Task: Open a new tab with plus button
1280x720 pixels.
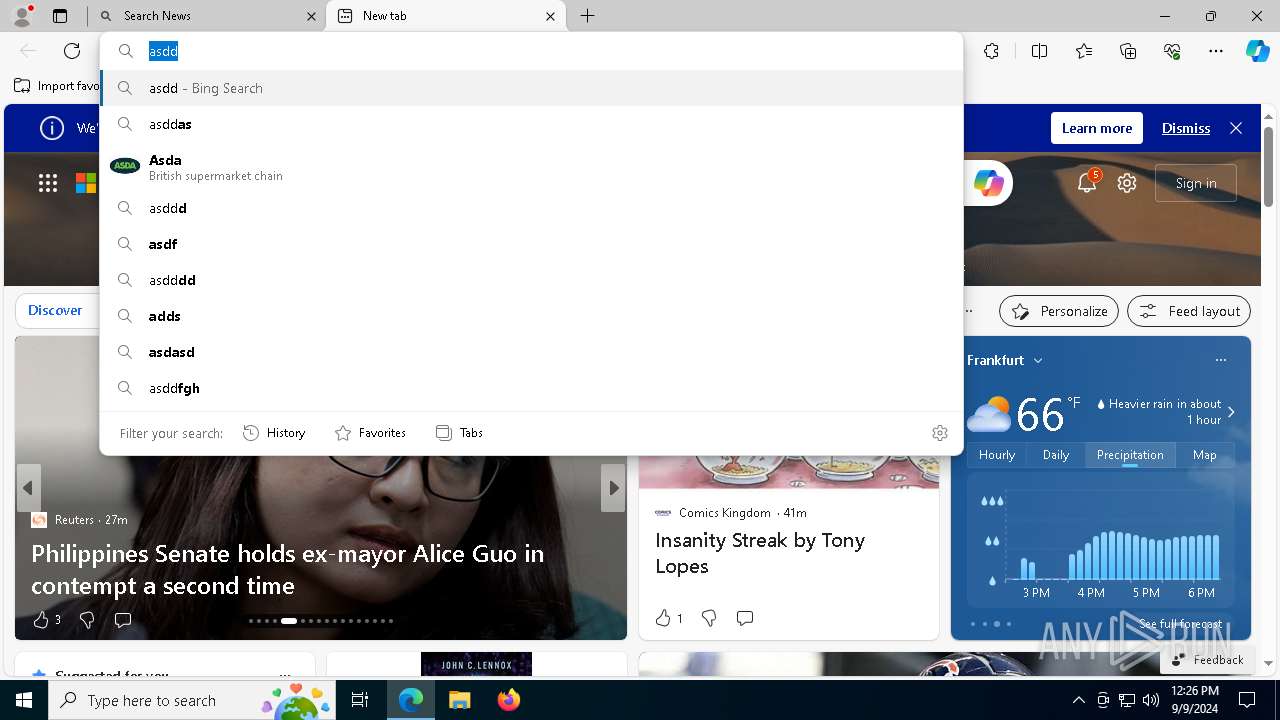Action: click(x=588, y=16)
